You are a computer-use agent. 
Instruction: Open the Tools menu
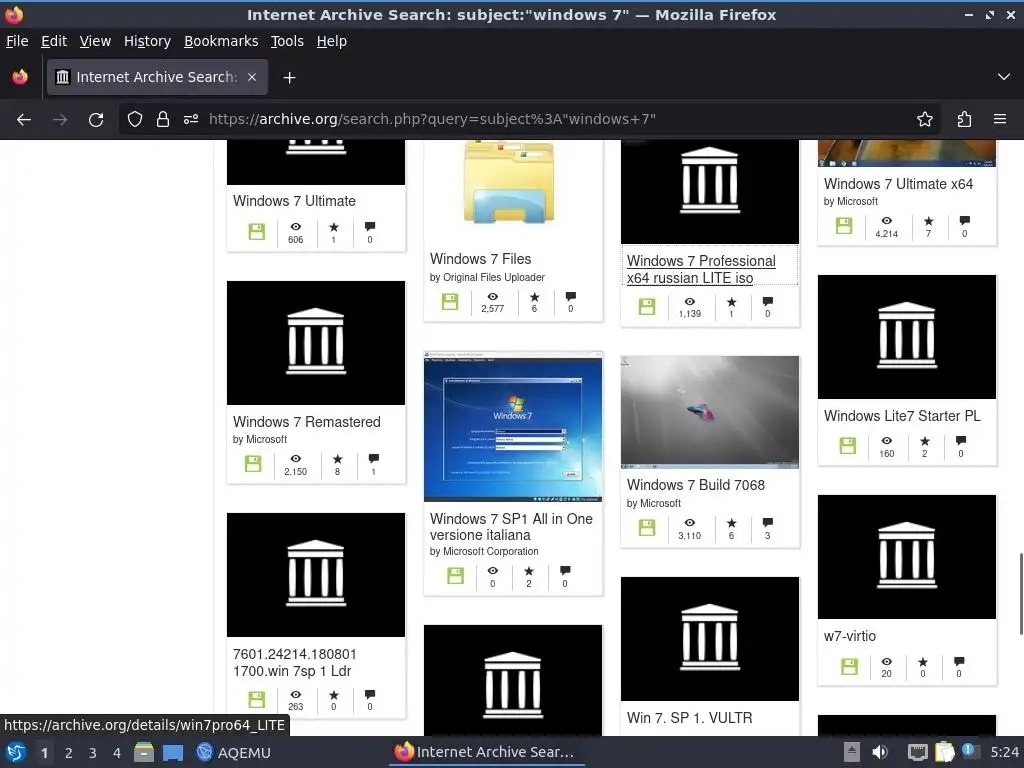pyautogui.click(x=287, y=41)
